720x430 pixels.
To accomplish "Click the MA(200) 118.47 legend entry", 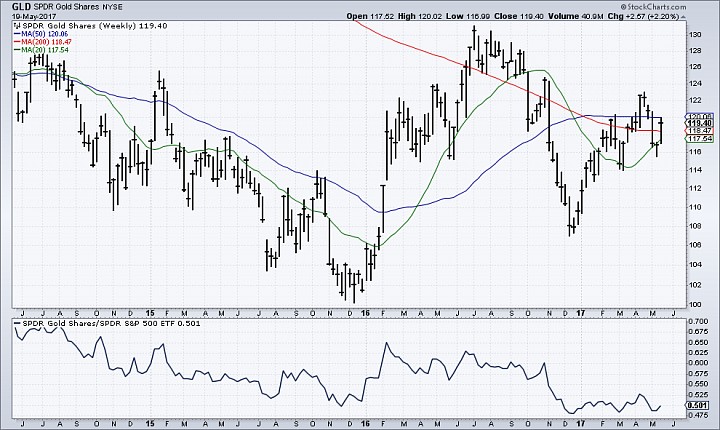I will (x=43, y=42).
